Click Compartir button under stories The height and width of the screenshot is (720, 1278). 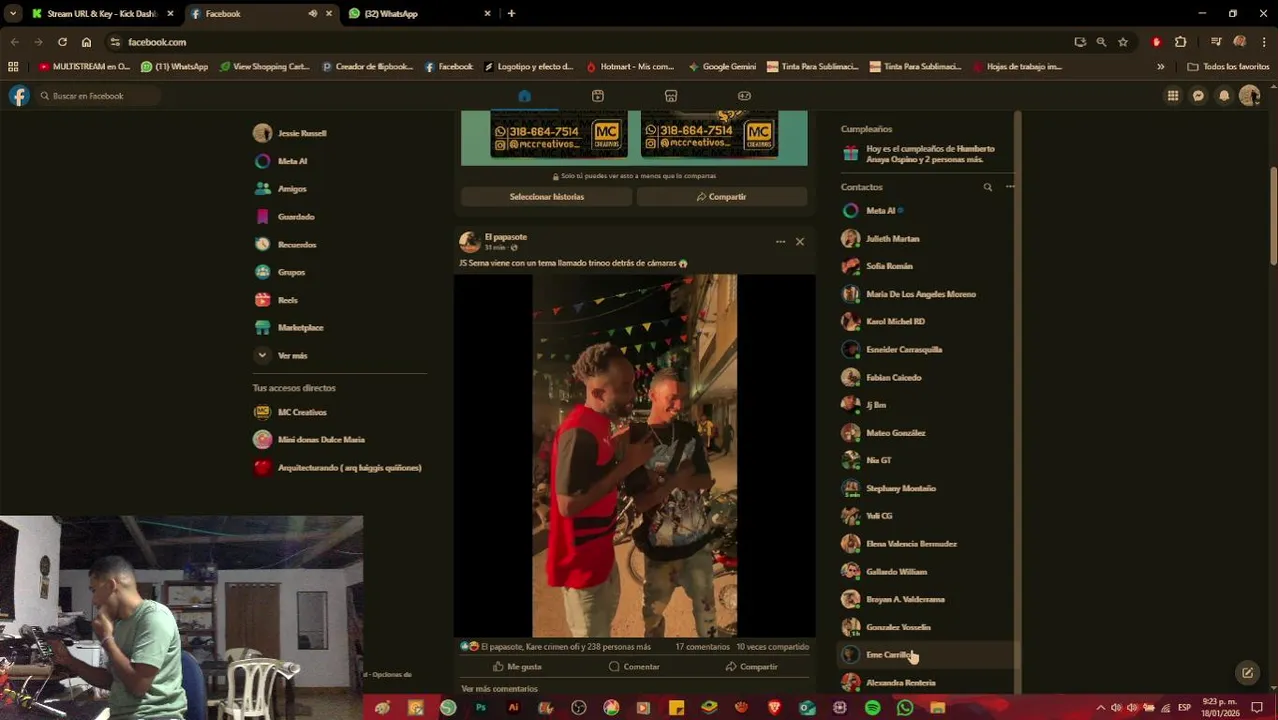722,197
